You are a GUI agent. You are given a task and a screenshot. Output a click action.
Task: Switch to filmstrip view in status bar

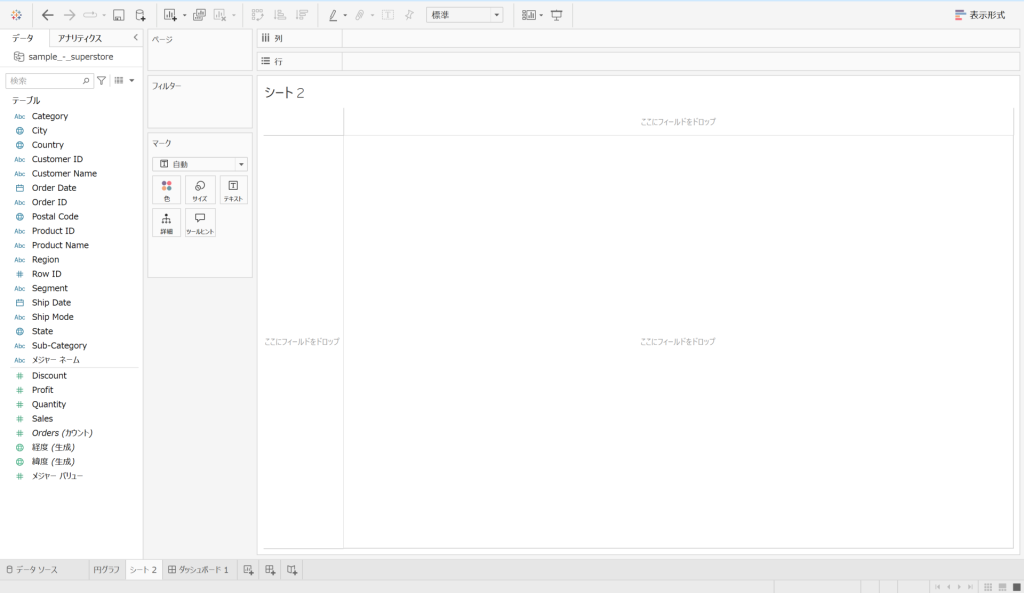pos(1002,586)
